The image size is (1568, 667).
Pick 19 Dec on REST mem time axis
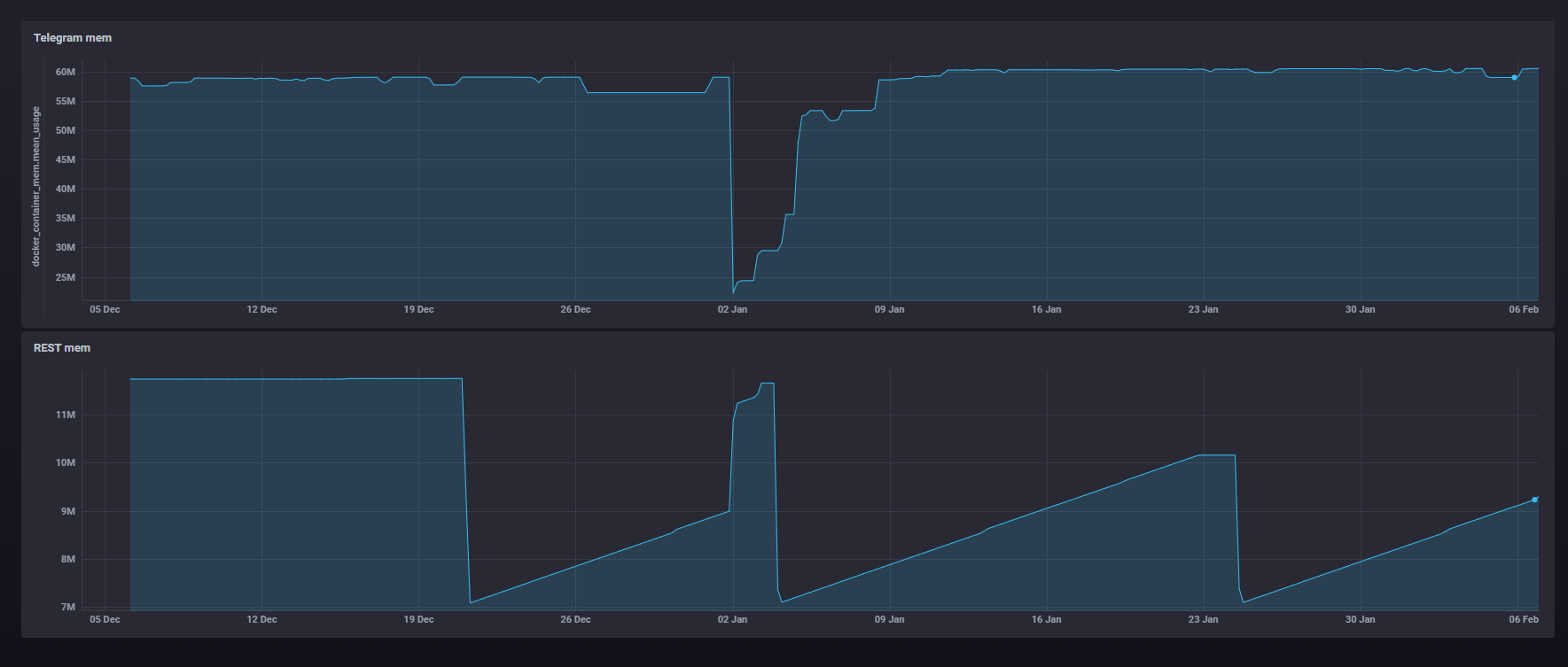[418, 619]
